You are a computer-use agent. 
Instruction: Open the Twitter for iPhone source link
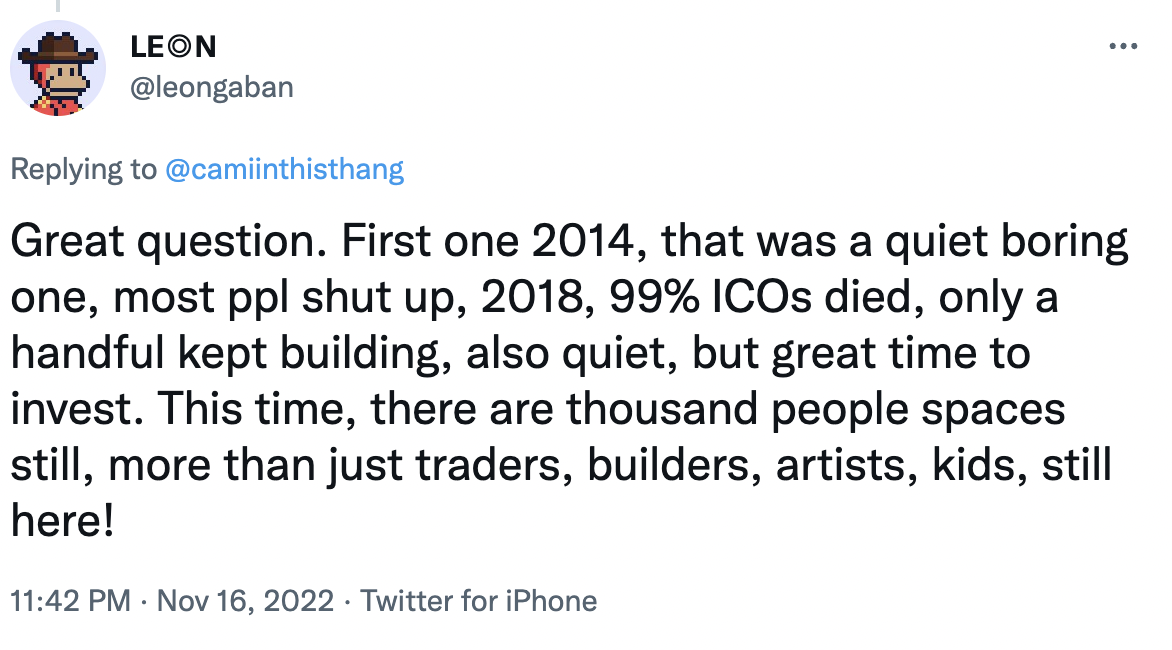478,601
